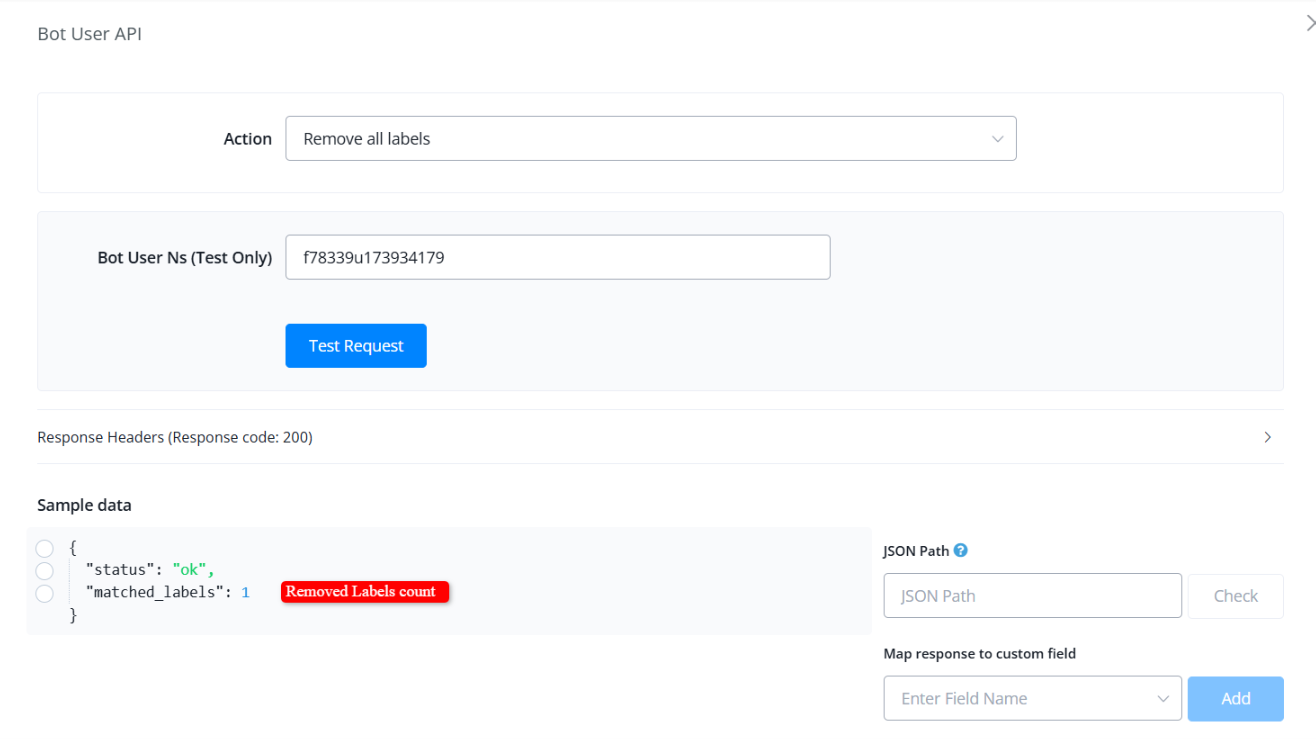Open the Action dropdown showing Remove all labels
The height and width of the screenshot is (739, 1316).
pyautogui.click(x=650, y=139)
